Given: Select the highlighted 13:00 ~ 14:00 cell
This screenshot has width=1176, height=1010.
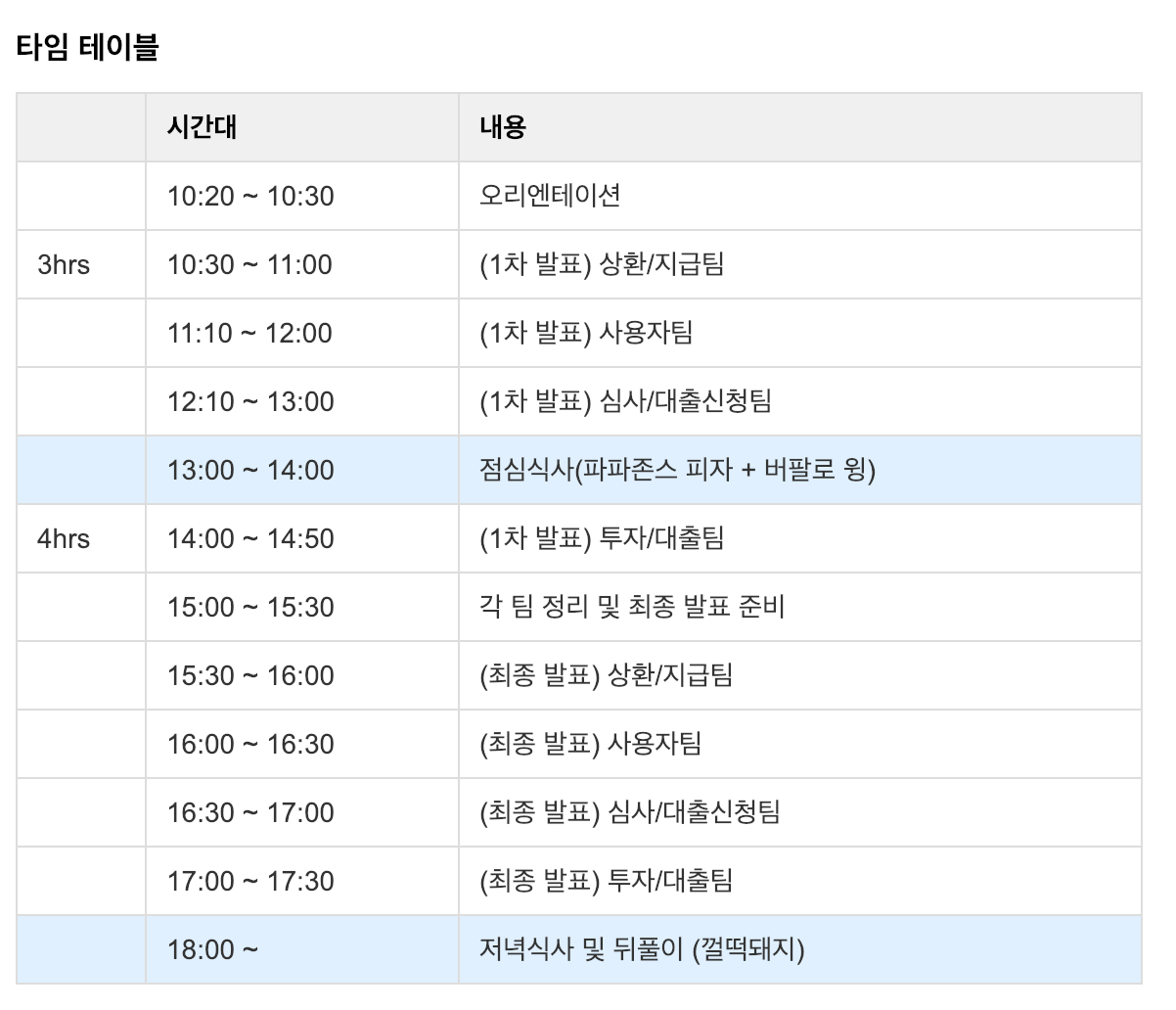Looking at the screenshot, I should point(302,470).
